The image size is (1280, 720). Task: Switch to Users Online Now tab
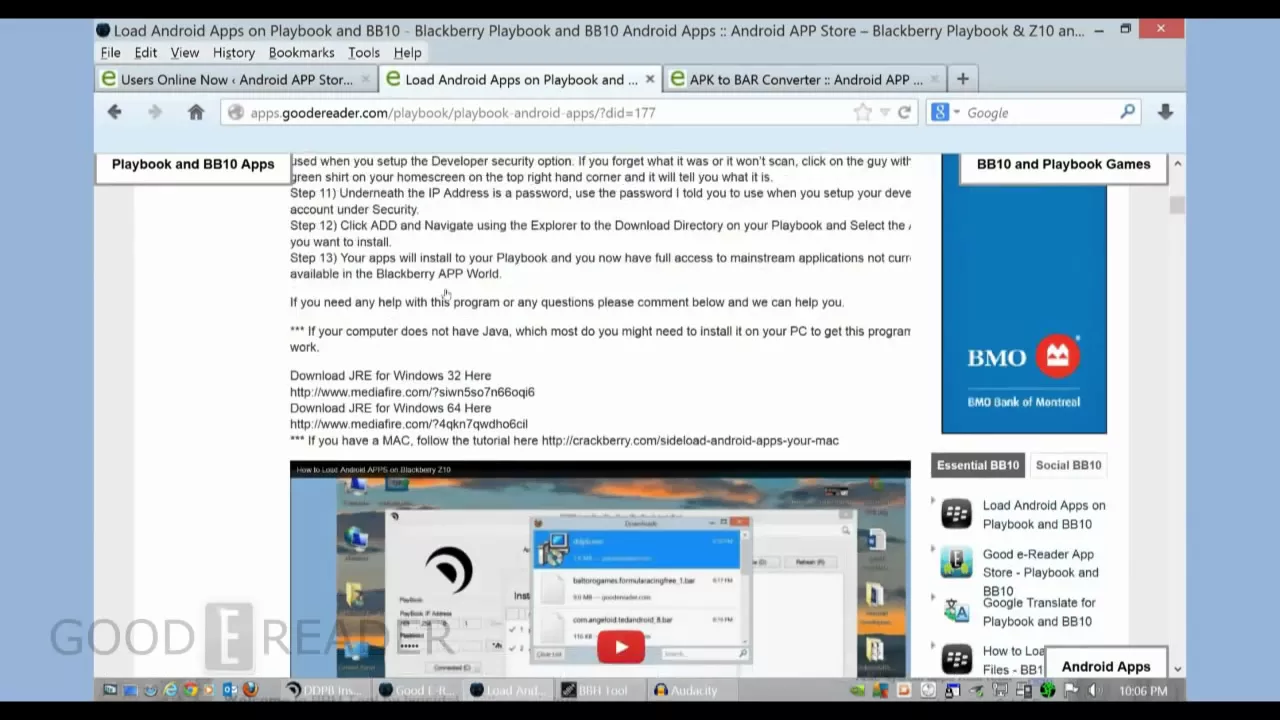click(x=236, y=79)
